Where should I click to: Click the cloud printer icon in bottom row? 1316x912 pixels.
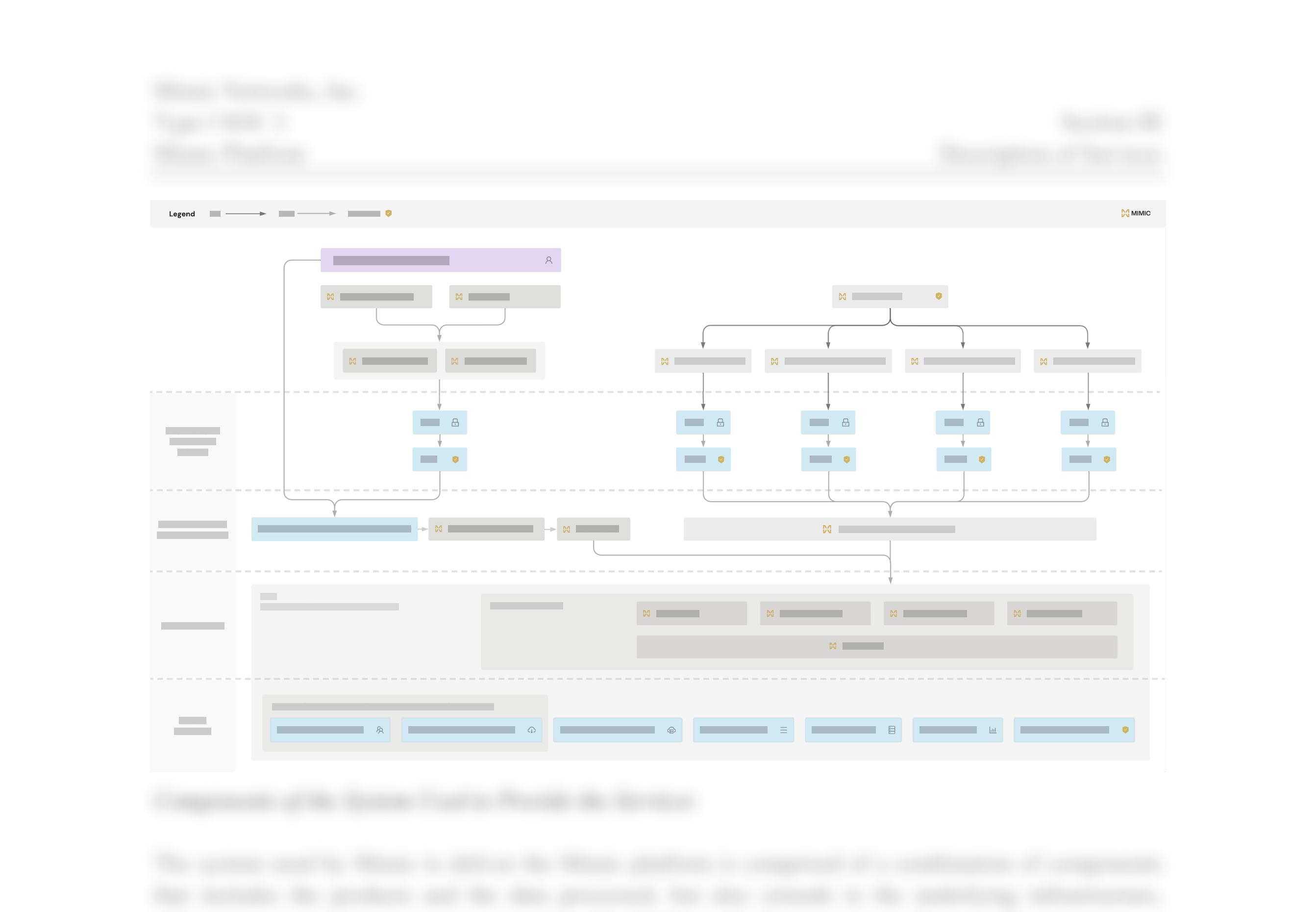[671, 730]
